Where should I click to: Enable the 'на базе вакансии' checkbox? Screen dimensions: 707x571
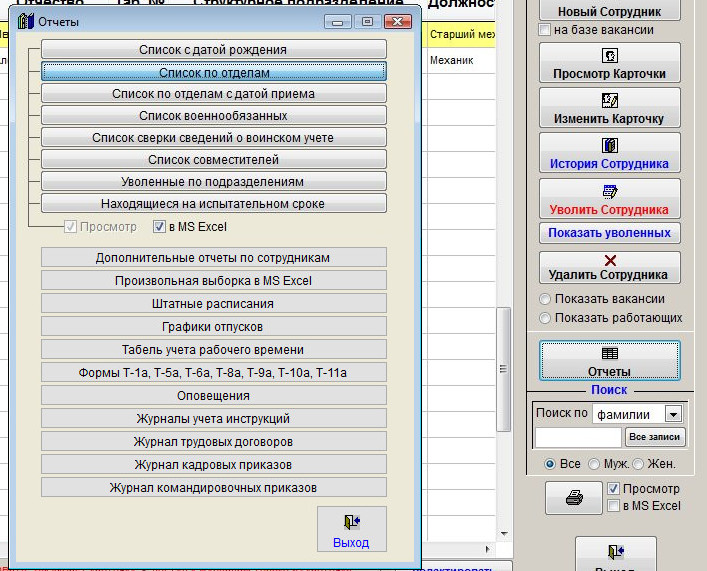coord(545,30)
